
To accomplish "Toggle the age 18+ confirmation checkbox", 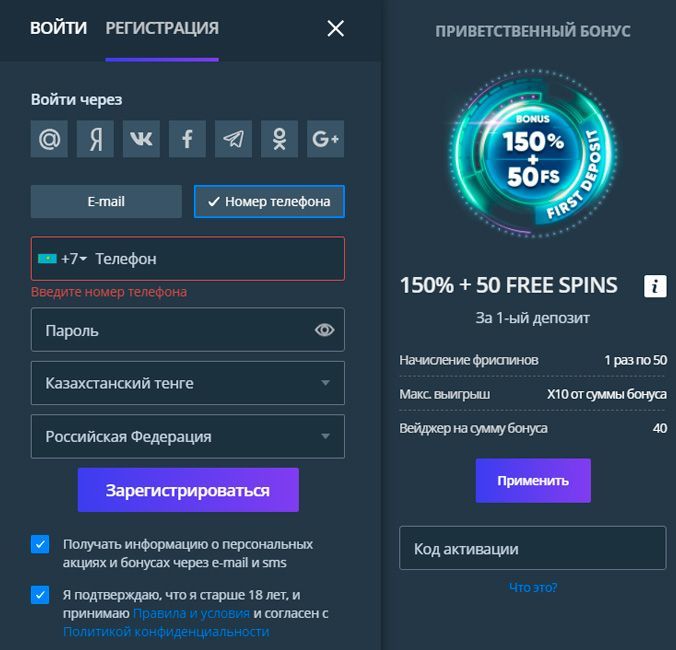I will pos(40,594).
